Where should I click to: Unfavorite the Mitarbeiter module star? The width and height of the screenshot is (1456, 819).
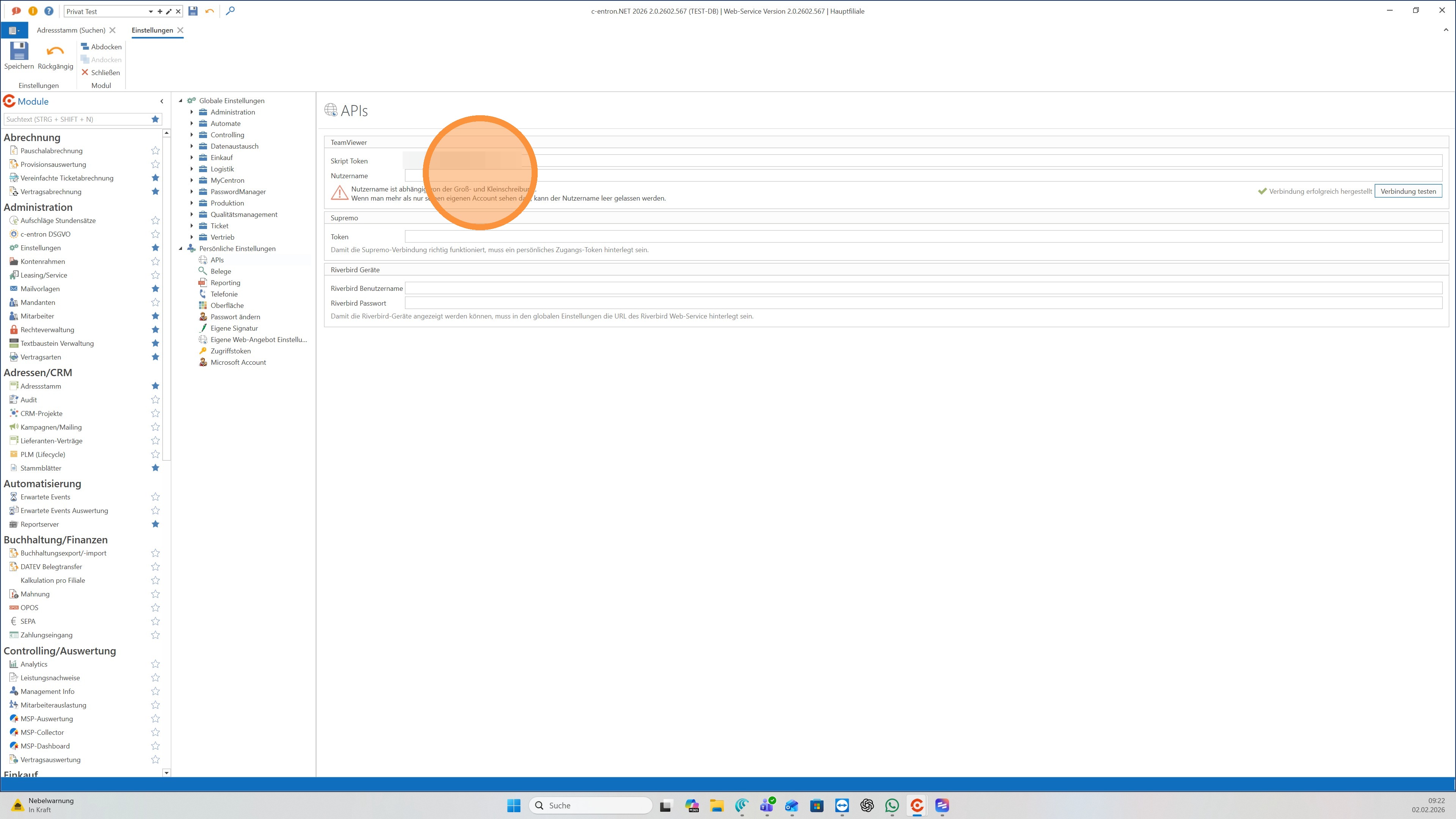155,316
